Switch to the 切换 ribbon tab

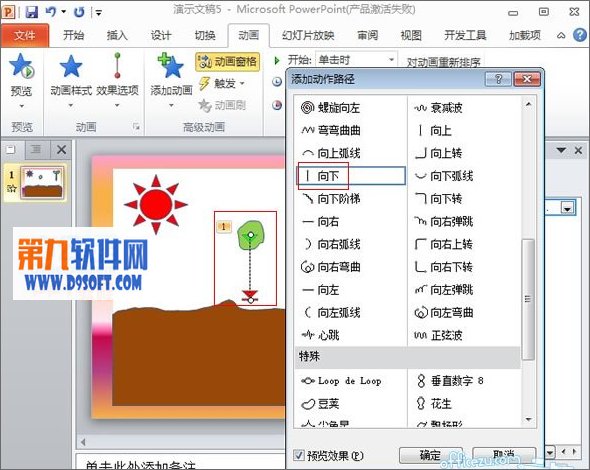205,35
